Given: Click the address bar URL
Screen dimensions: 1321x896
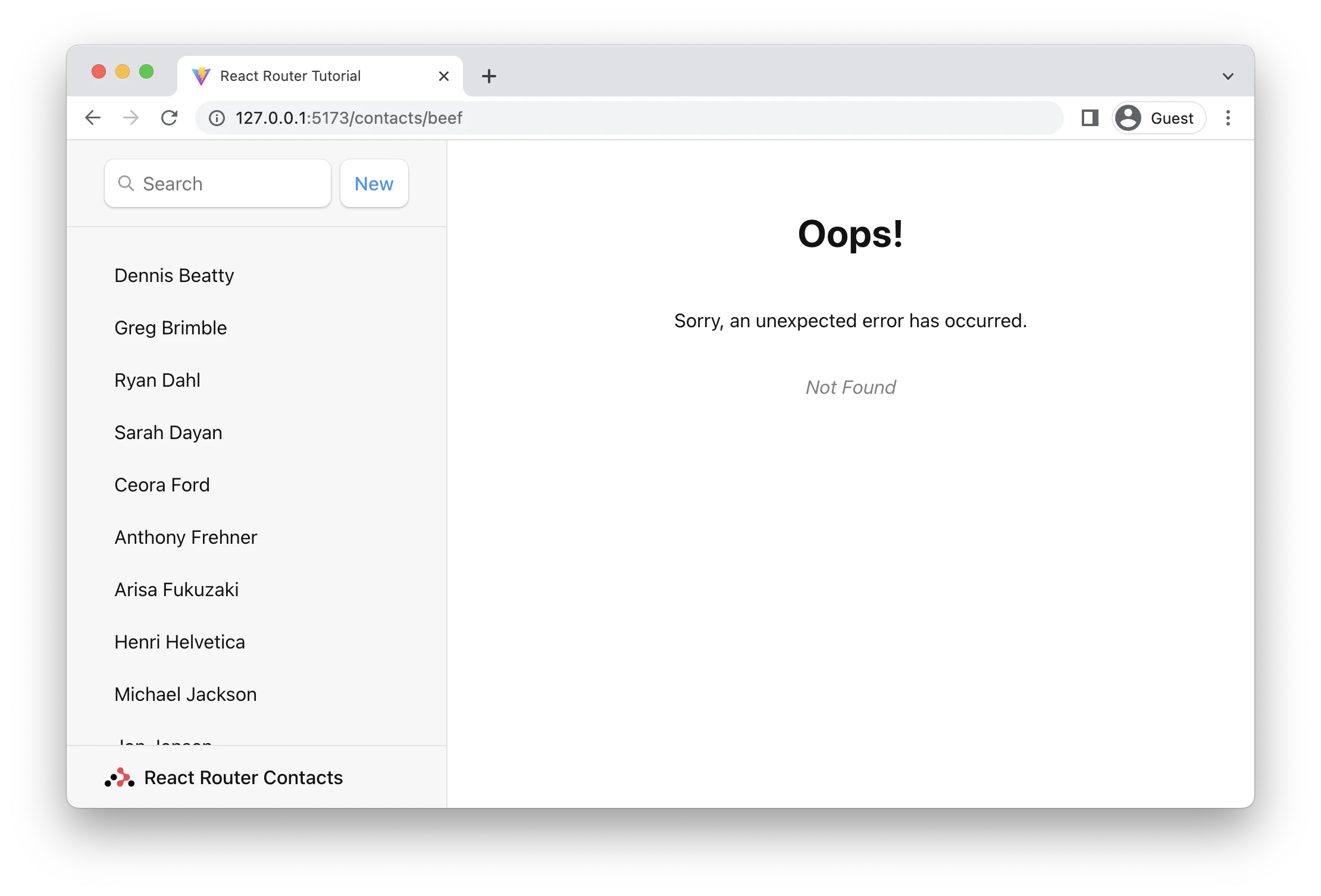Looking at the screenshot, I should pyautogui.click(x=349, y=118).
